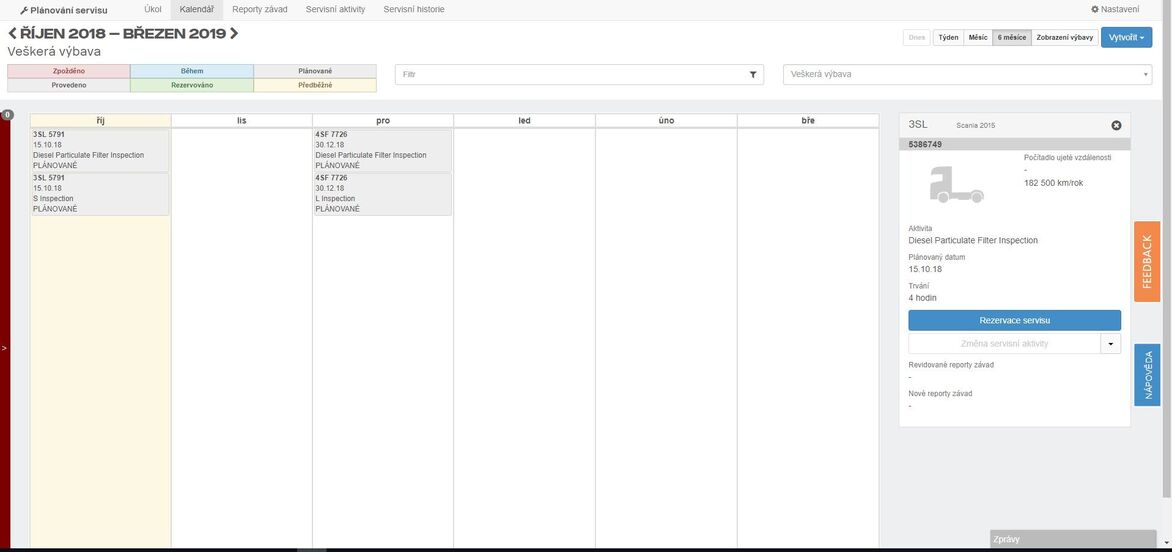Switch calendar to Týden view
Viewport: 1172px width, 552px height.
pos(947,37)
